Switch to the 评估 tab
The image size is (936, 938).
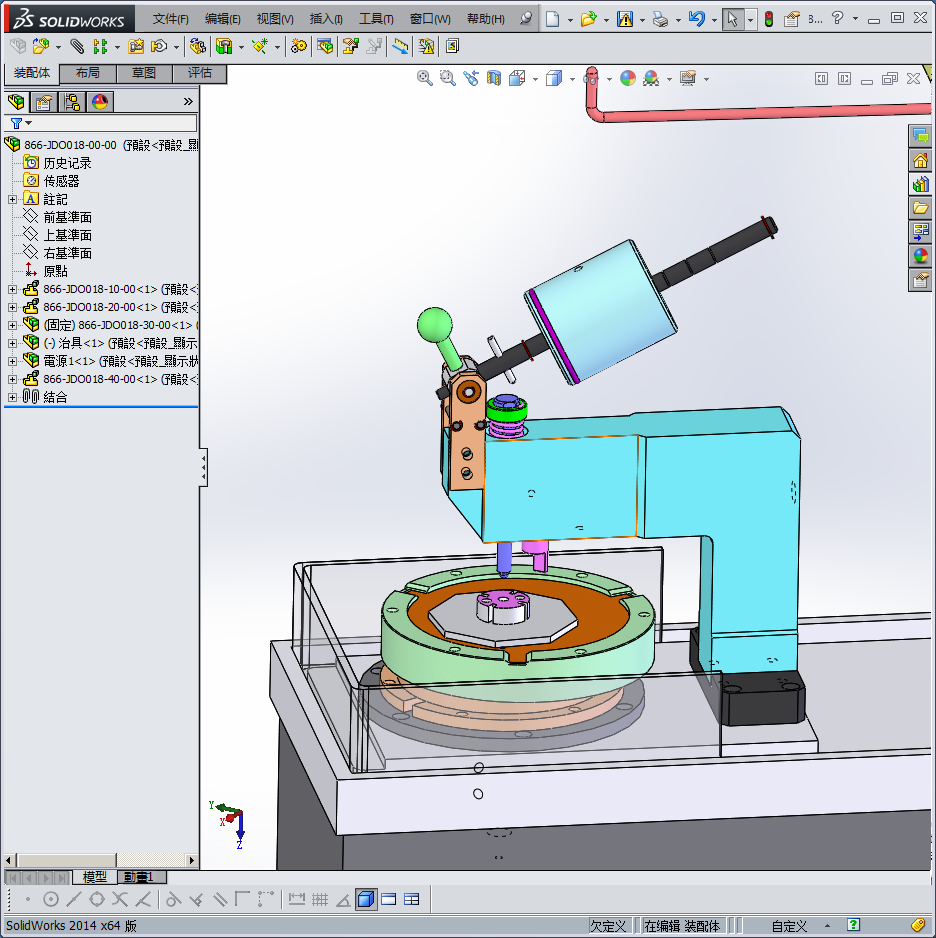(200, 73)
